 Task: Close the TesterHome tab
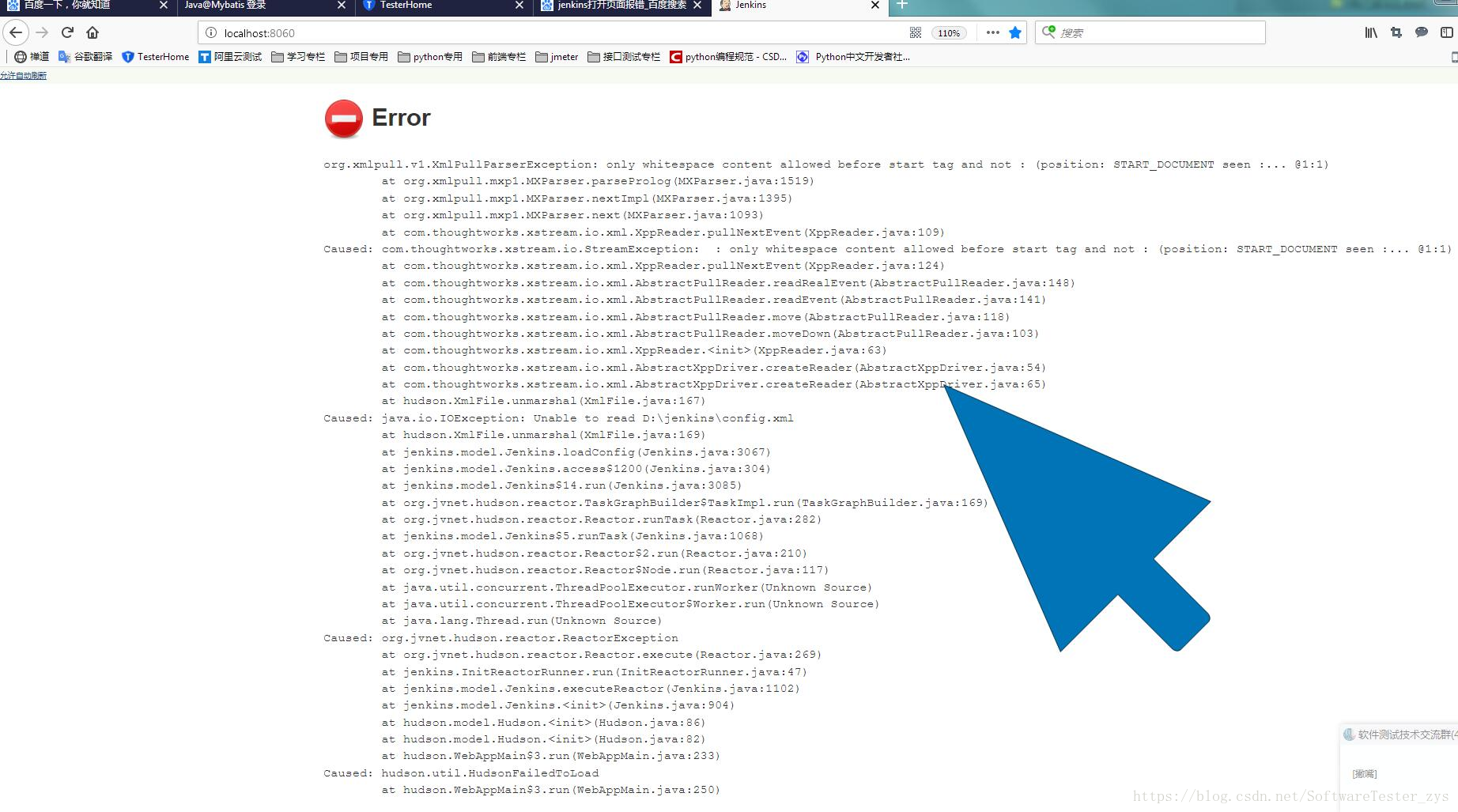tap(519, 5)
